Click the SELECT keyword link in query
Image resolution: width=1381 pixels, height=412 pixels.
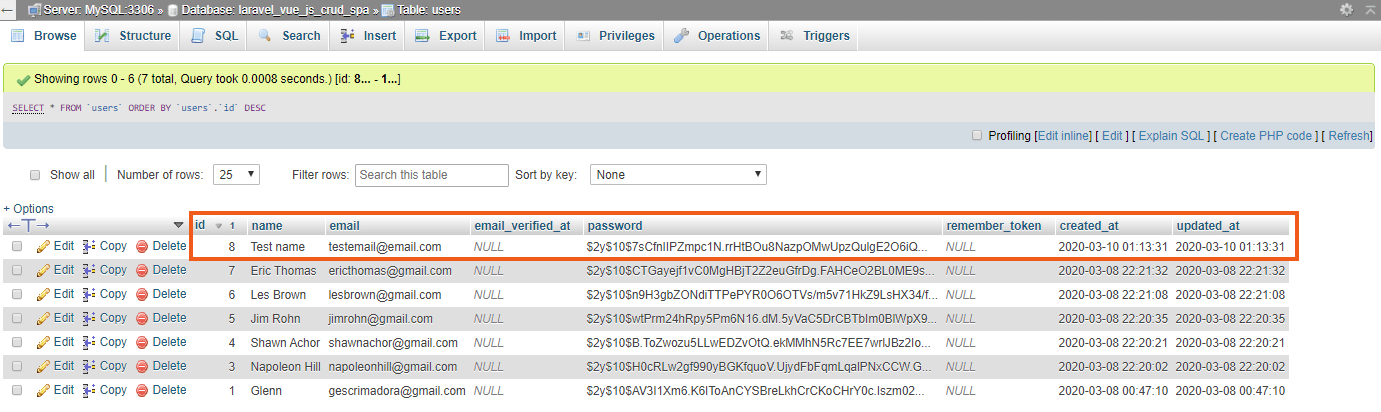point(28,107)
